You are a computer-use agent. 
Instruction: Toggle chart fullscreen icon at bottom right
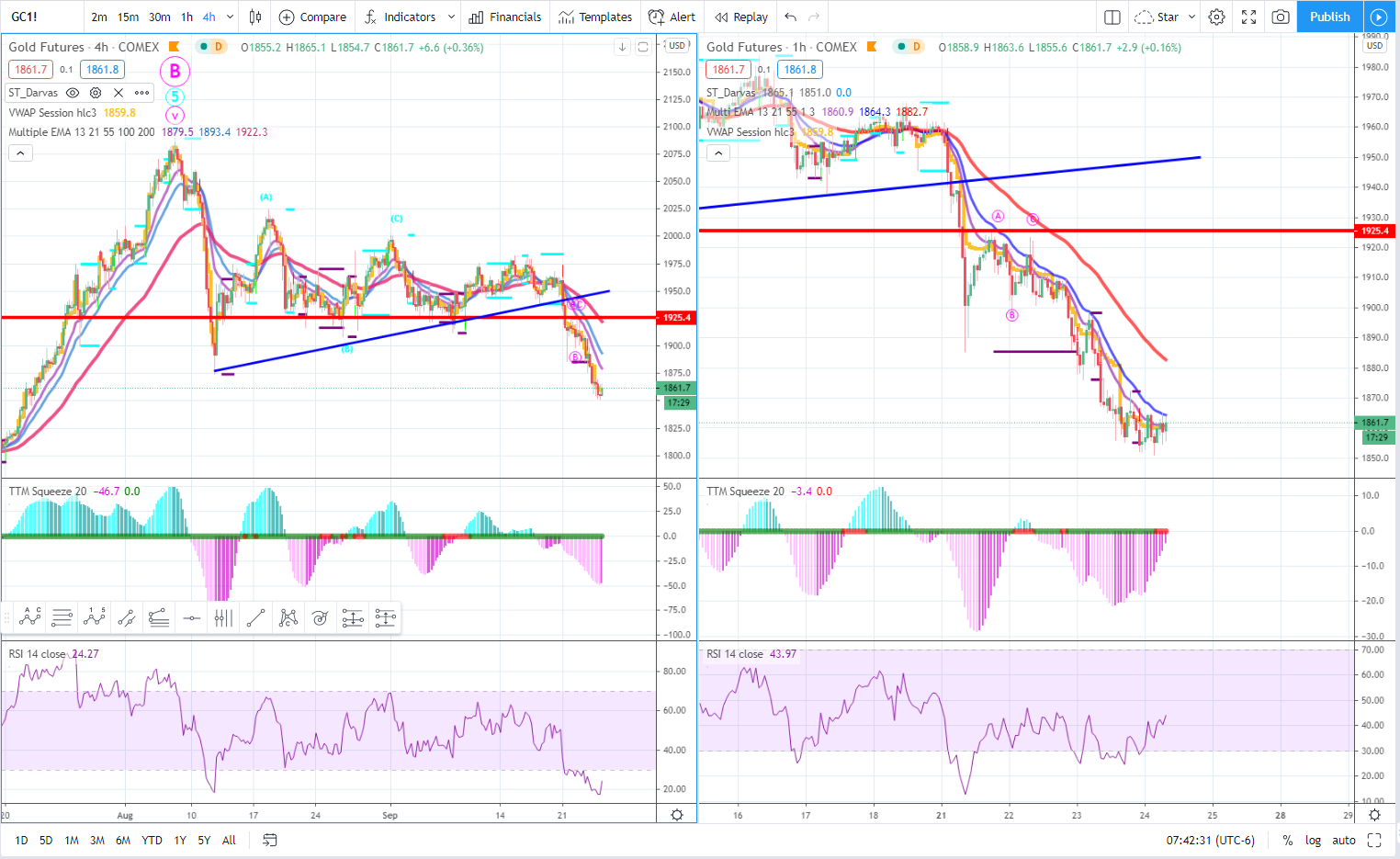pyautogui.click(x=1374, y=840)
